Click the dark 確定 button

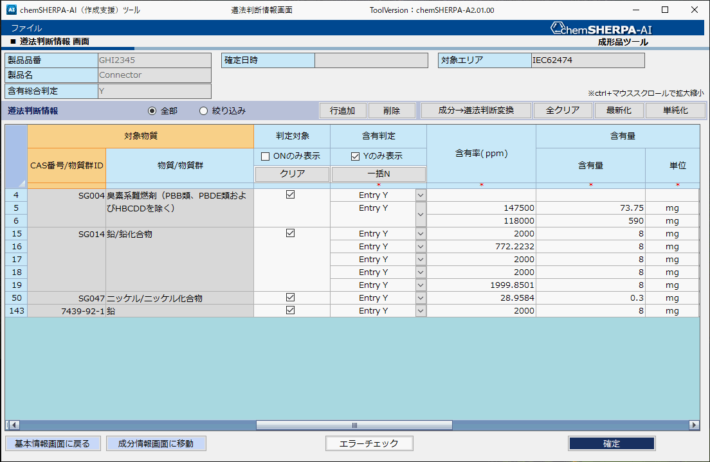(x=611, y=443)
